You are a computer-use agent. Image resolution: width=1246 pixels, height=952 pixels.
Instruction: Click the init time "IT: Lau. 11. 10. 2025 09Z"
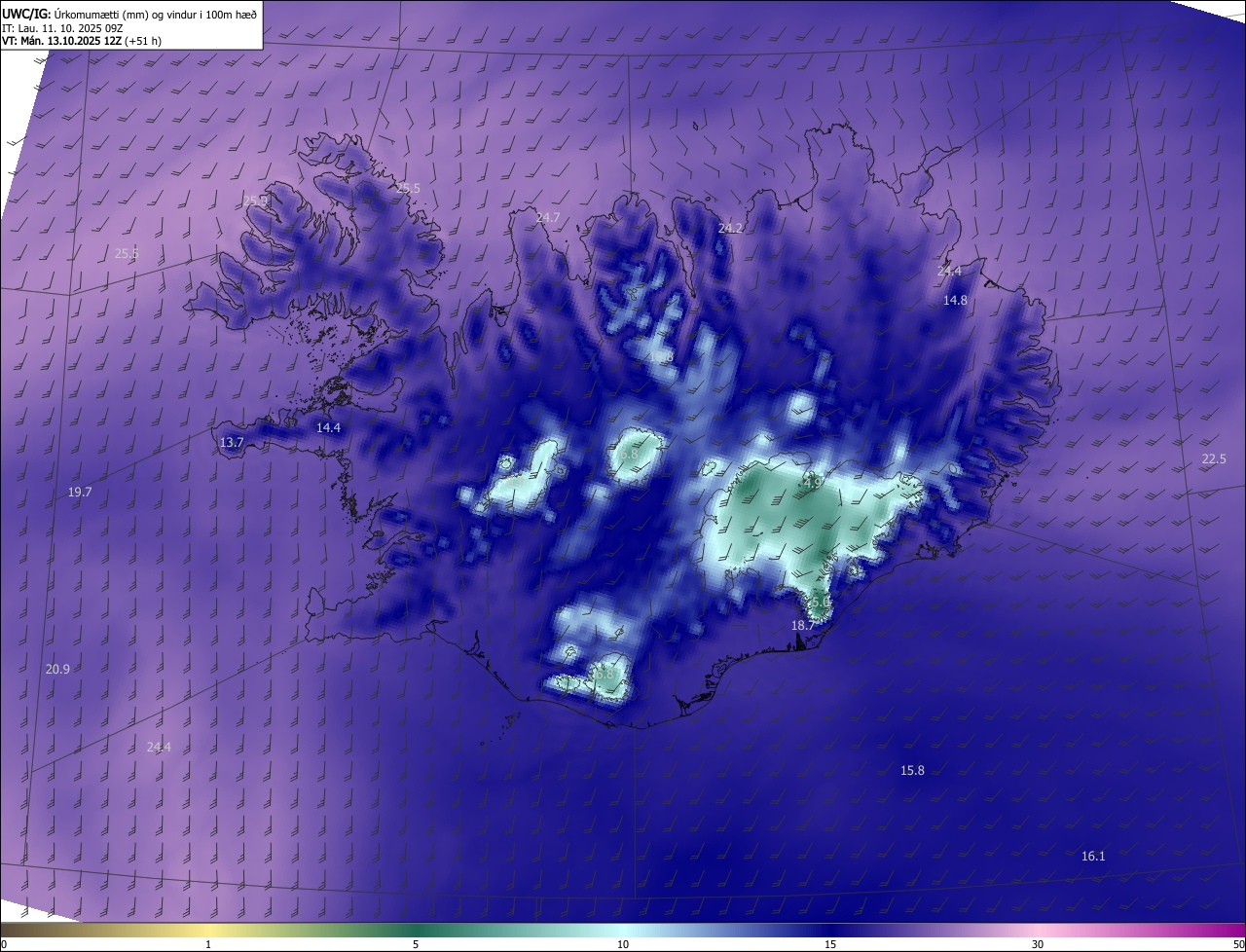63,27
